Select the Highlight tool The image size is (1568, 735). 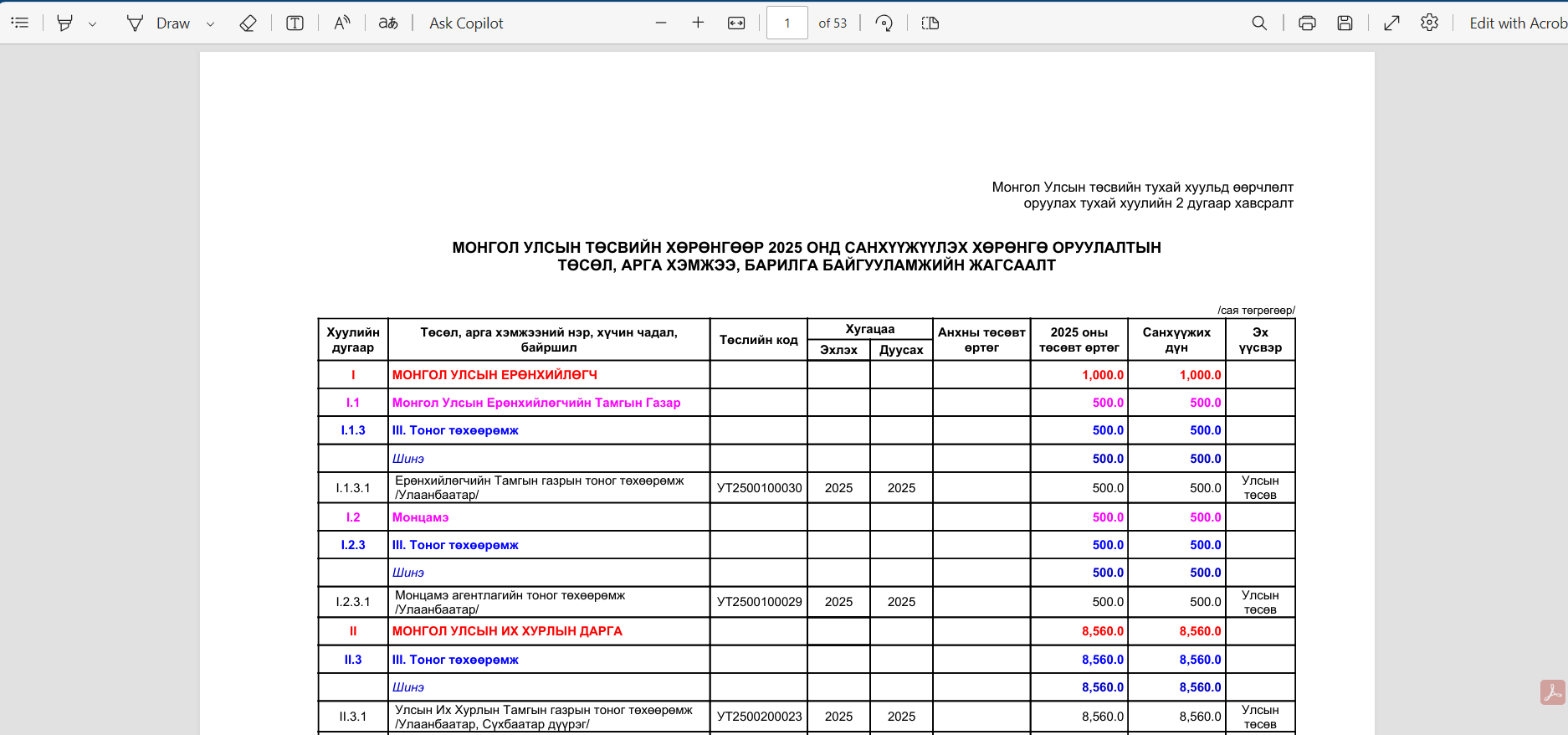[x=64, y=23]
